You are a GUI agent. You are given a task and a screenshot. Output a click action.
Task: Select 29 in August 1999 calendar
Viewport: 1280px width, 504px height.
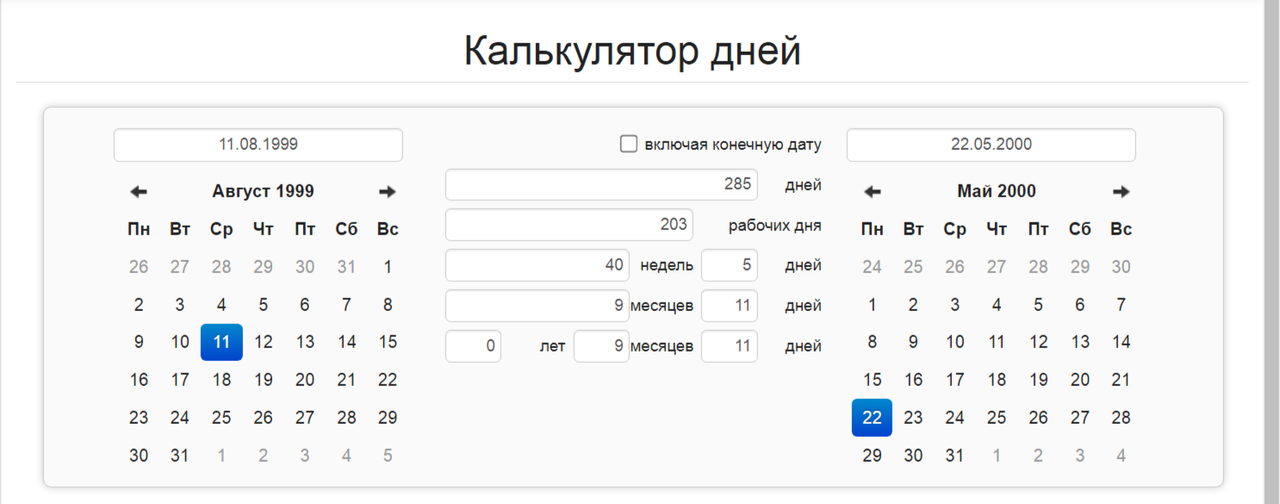pos(388,418)
